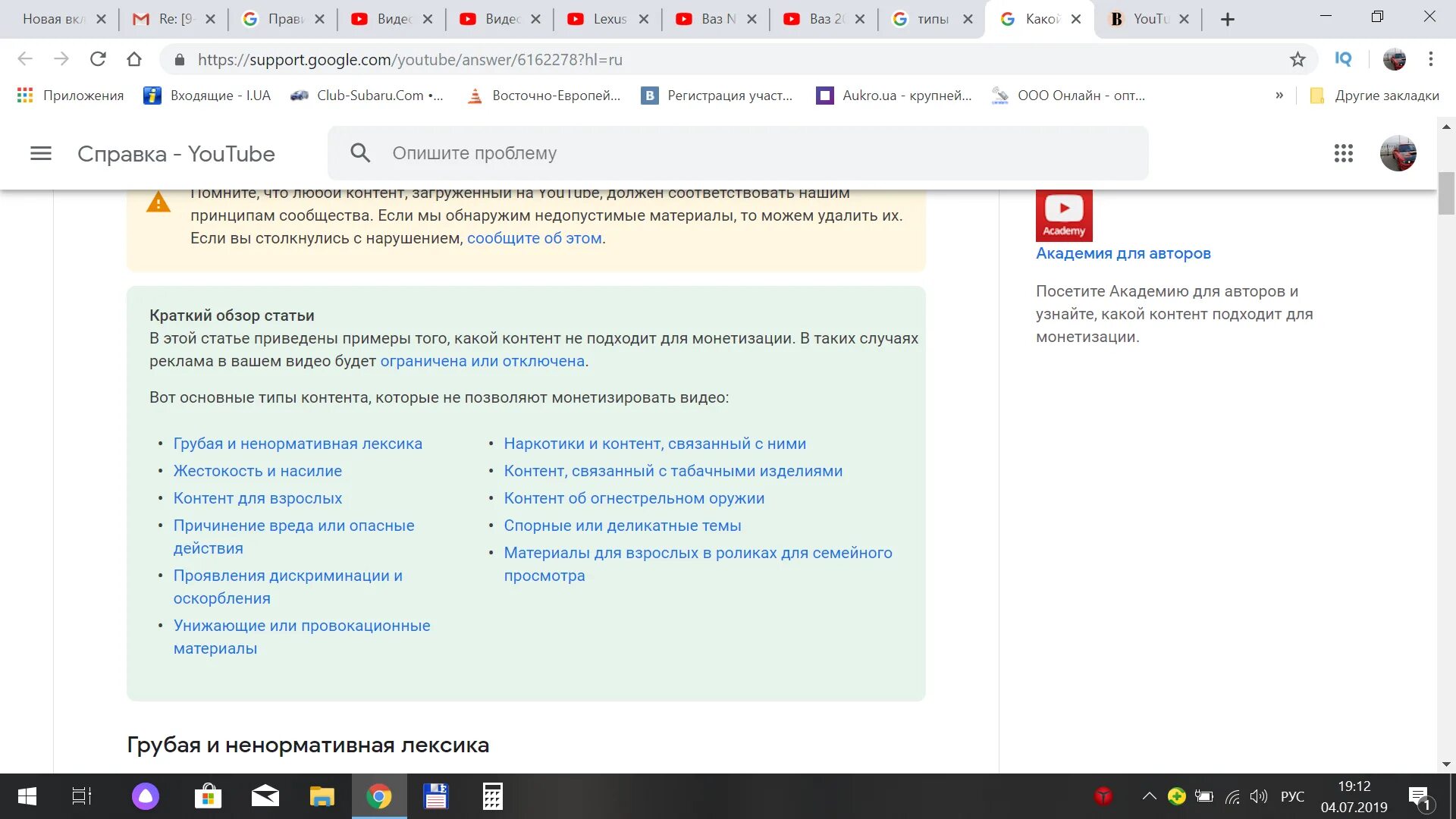Open Aukro.ua bookmark
Screen dimensions: 1456x819
[893, 96]
